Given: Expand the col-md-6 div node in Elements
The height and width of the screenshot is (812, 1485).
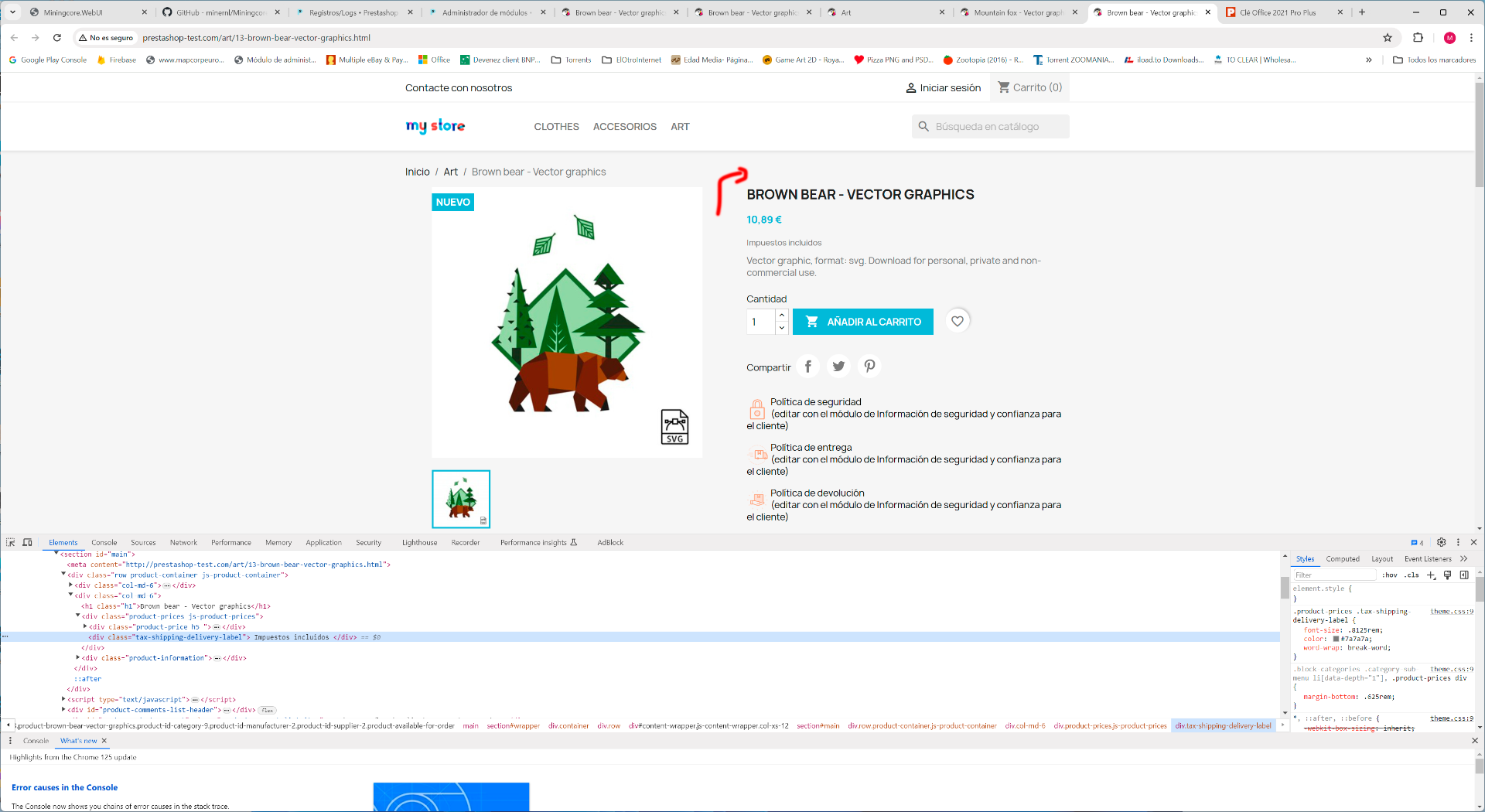Looking at the screenshot, I should coord(70,585).
